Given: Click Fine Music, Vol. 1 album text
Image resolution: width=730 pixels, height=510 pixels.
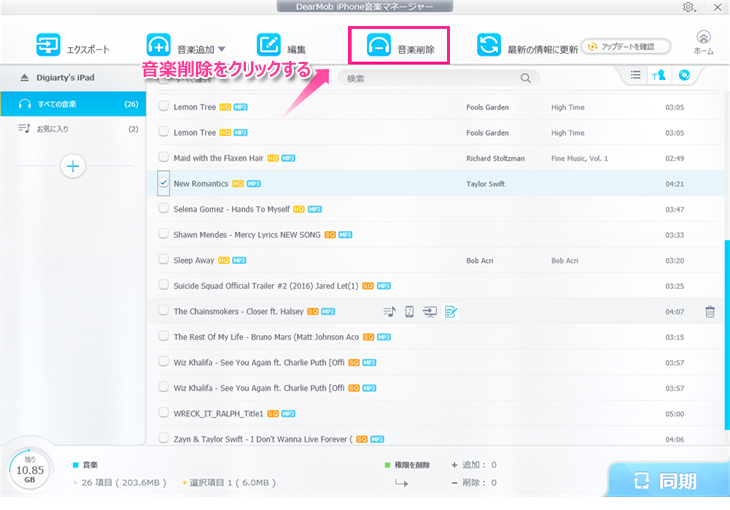Looking at the screenshot, I should click(580, 158).
